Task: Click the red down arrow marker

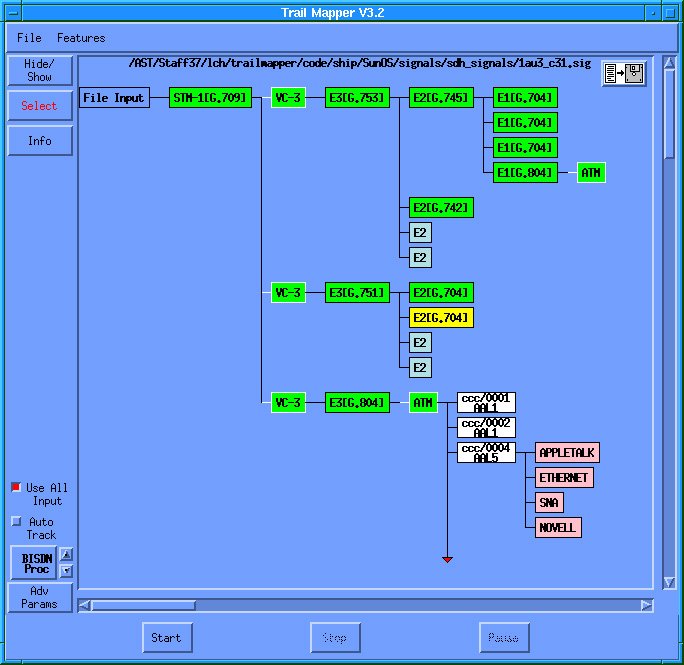Action: coord(448,559)
